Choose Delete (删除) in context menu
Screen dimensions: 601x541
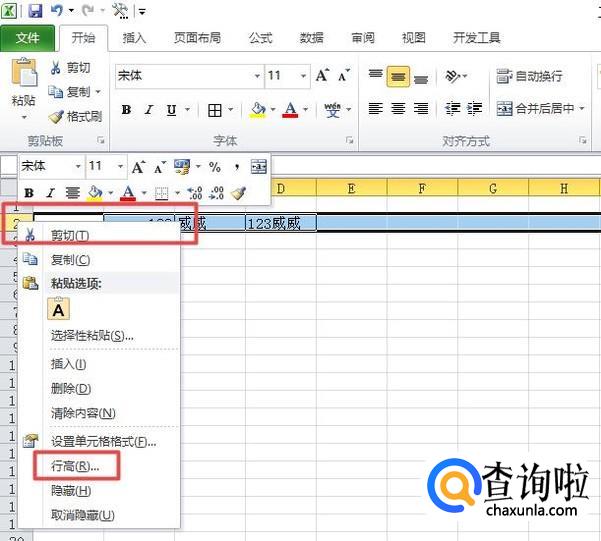pyautogui.click(x=99, y=388)
